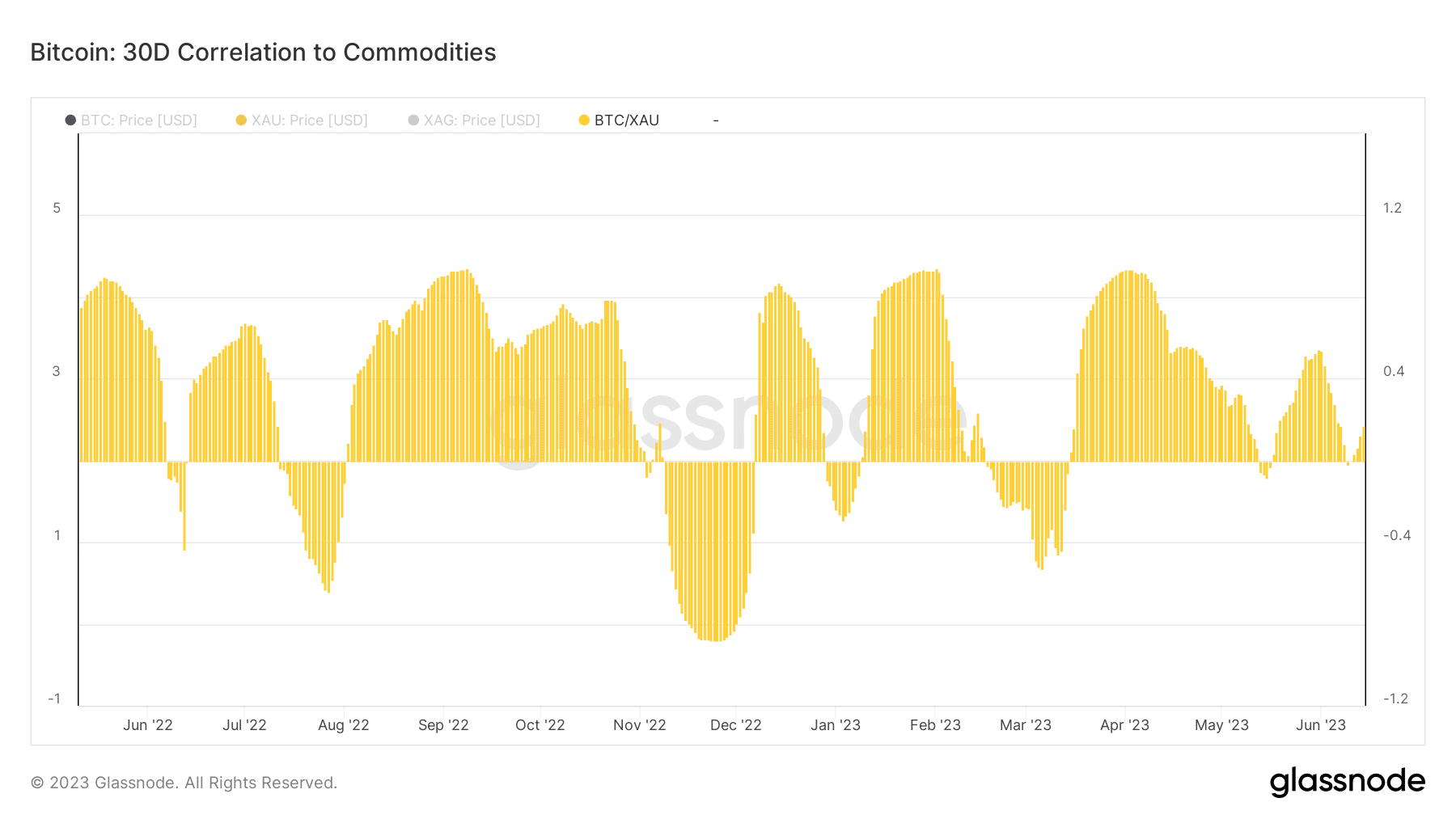Click the glassnode logo at bottom right

pos(1347,782)
